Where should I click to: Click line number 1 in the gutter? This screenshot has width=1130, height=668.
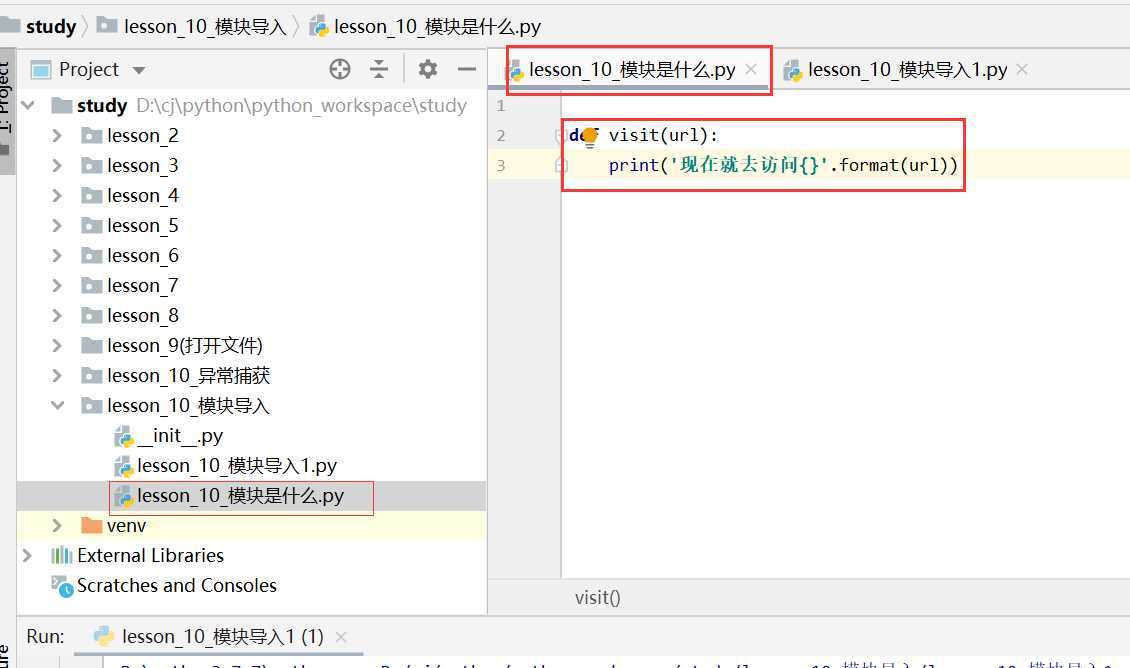click(x=501, y=106)
